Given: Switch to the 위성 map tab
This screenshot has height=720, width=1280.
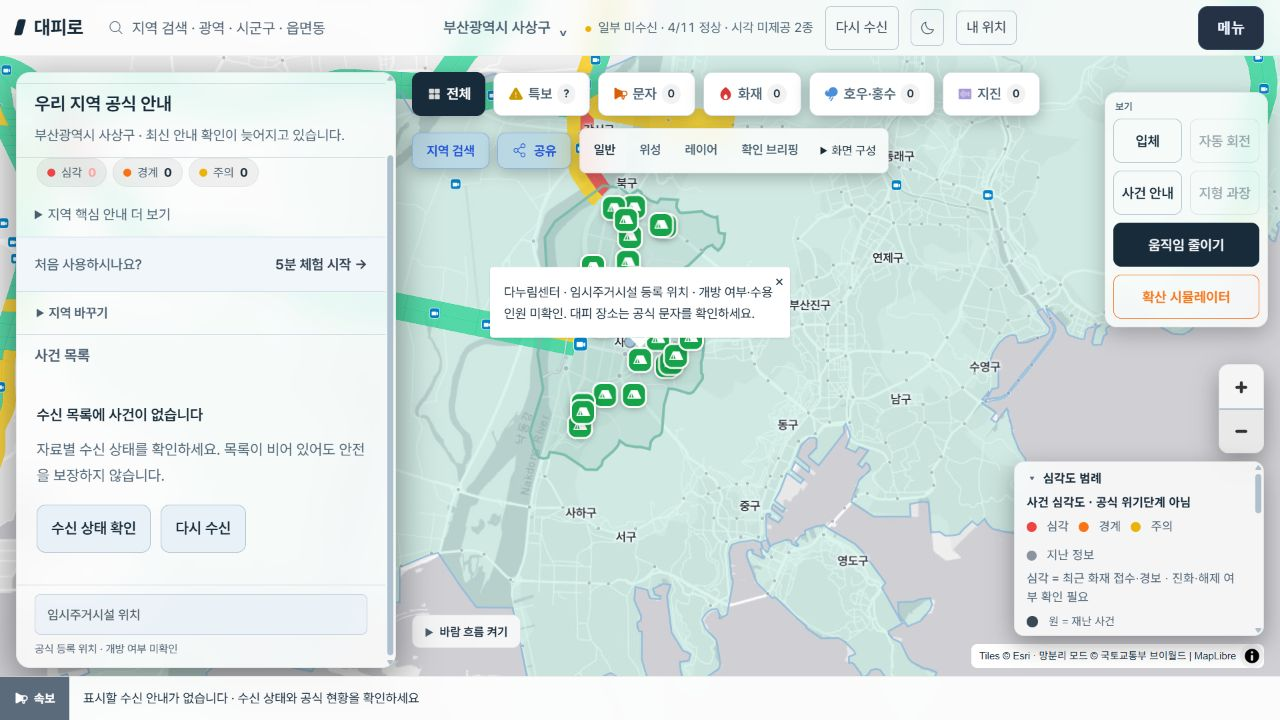Looking at the screenshot, I should 650,150.
